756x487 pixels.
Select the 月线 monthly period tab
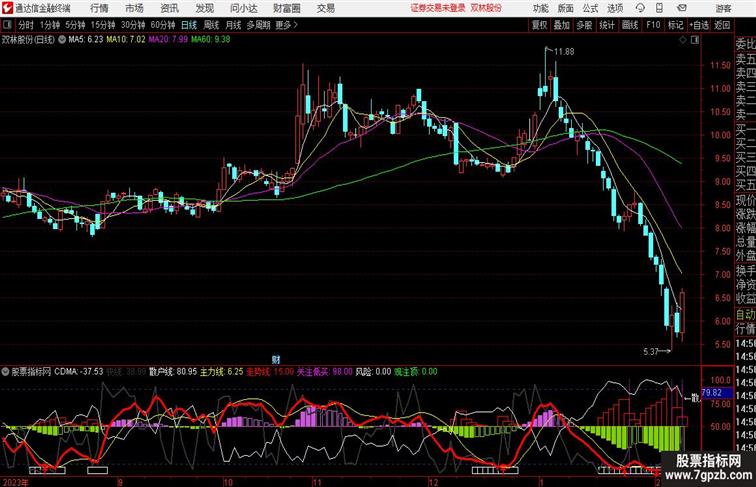point(233,25)
